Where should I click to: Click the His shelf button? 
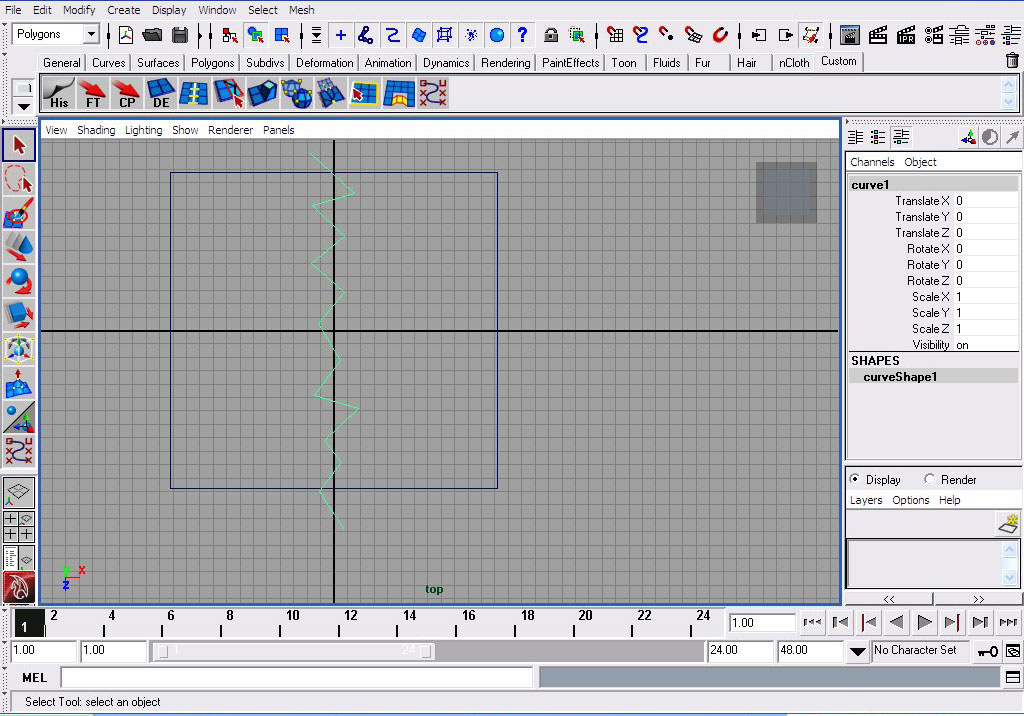pyautogui.click(x=59, y=93)
